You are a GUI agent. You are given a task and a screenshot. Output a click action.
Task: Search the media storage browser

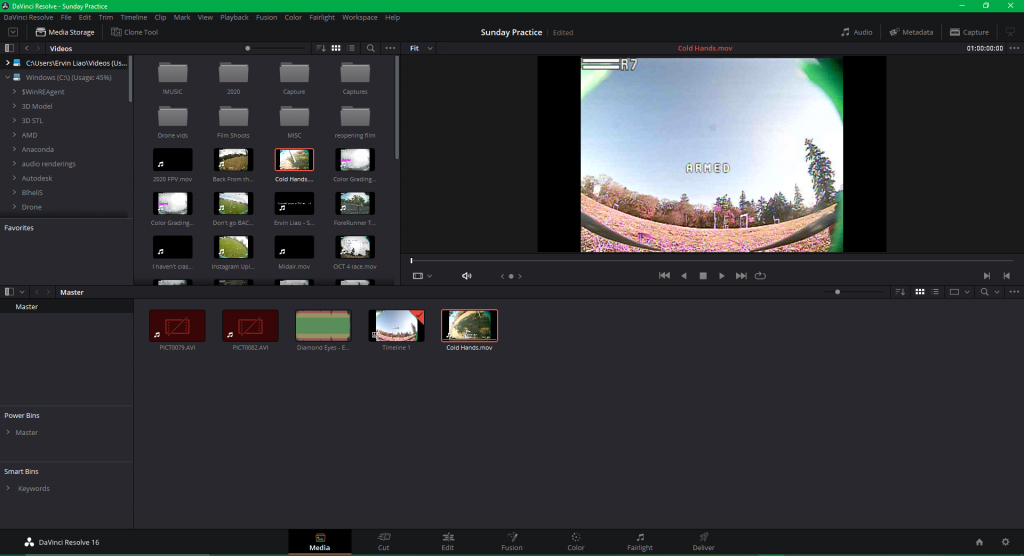[x=370, y=48]
